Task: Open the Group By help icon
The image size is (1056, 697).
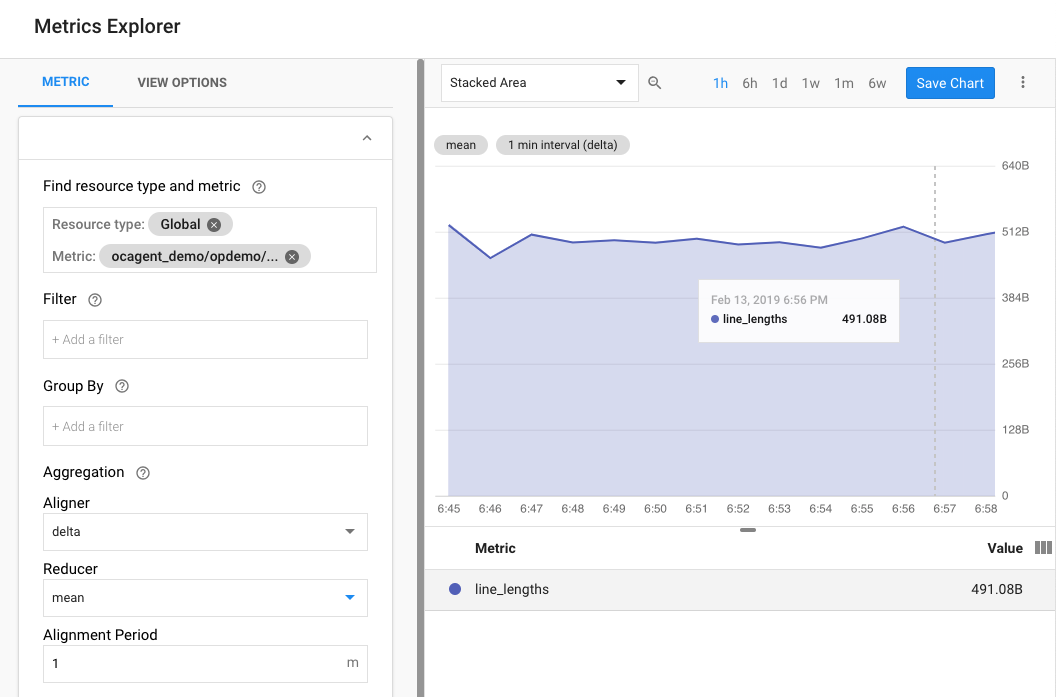Action: [122, 386]
